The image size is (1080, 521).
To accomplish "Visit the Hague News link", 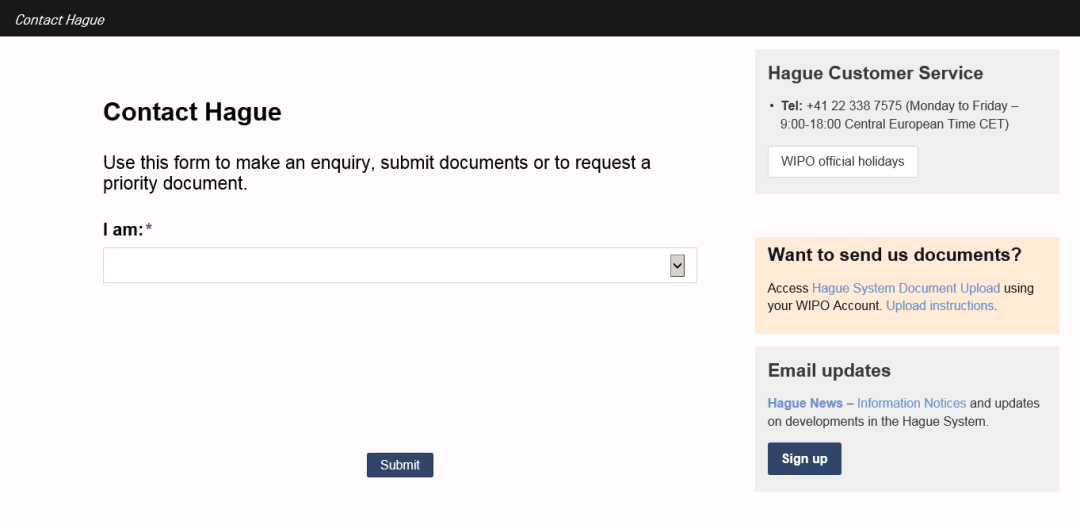I will click(x=804, y=403).
